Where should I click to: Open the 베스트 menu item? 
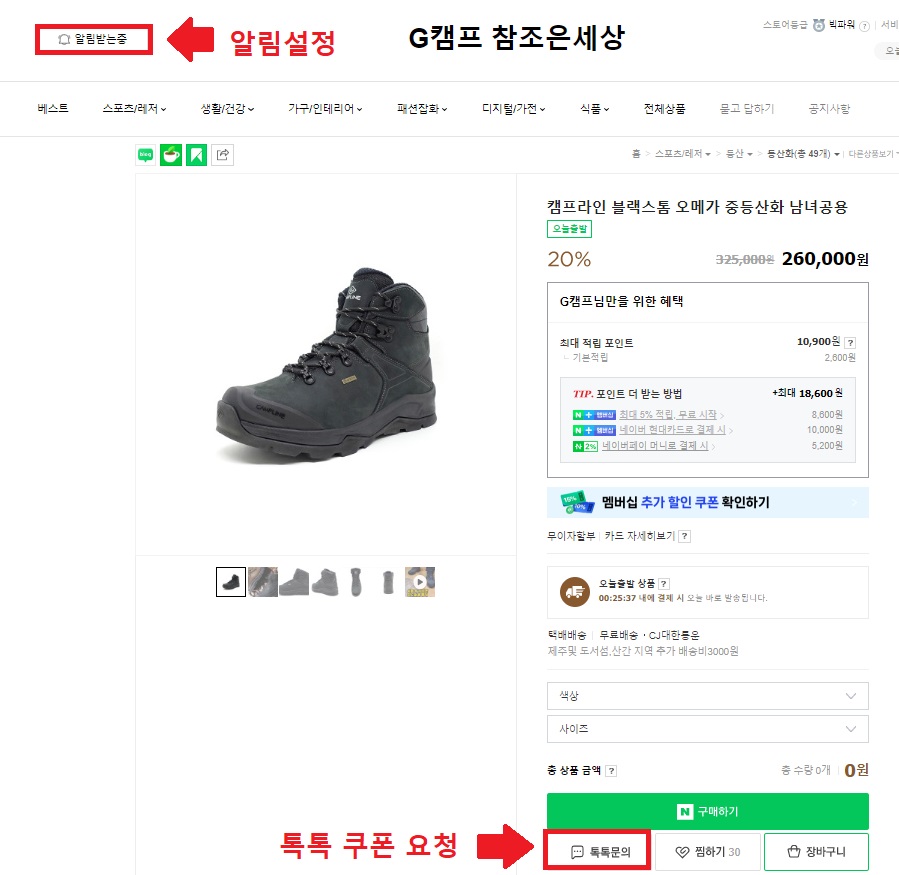[53, 109]
